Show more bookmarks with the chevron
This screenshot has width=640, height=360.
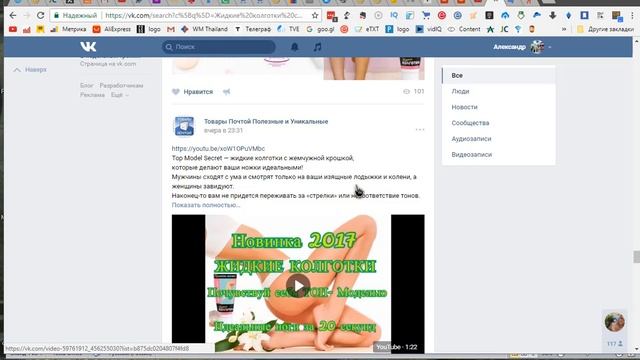[x=564, y=29]
